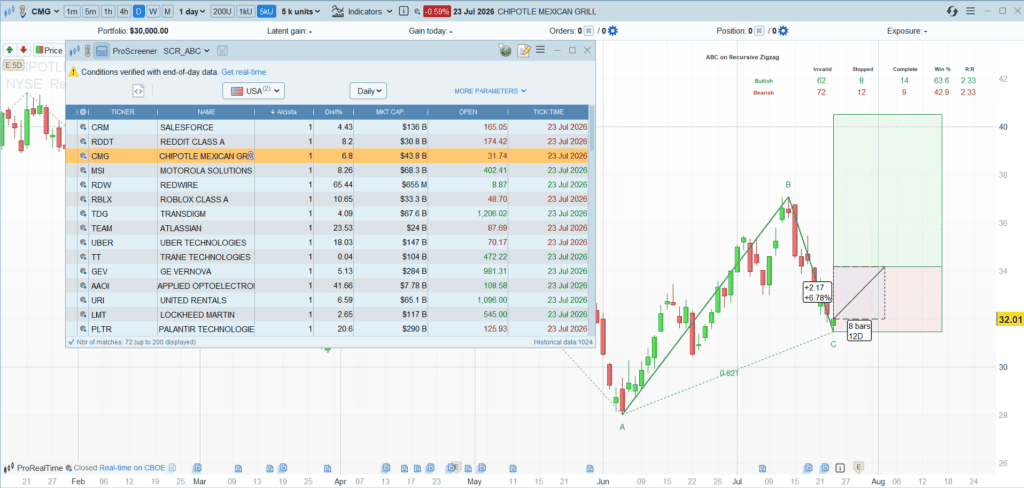The width and height of the screenshot is (1024, 488).
Task: Click the ProScreener candlestick chart icon
Action: tap(74, 50)
